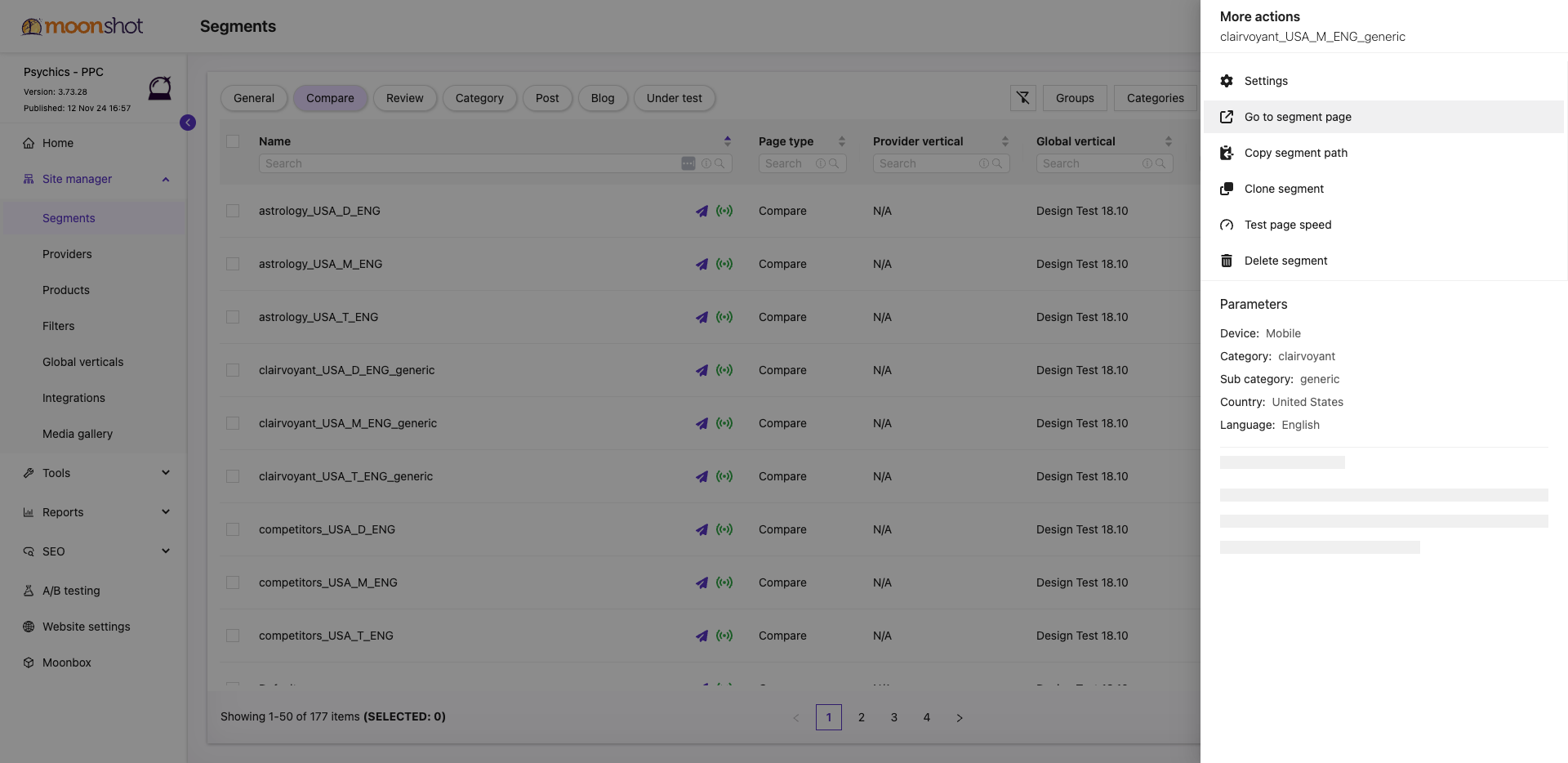Go to next page with the right arrow
The image size is (1568, 763).
pos(960,717)
